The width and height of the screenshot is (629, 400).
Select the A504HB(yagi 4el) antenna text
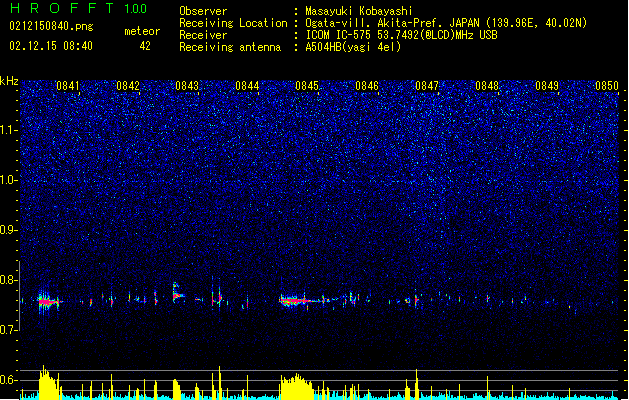tap(353, 47)
